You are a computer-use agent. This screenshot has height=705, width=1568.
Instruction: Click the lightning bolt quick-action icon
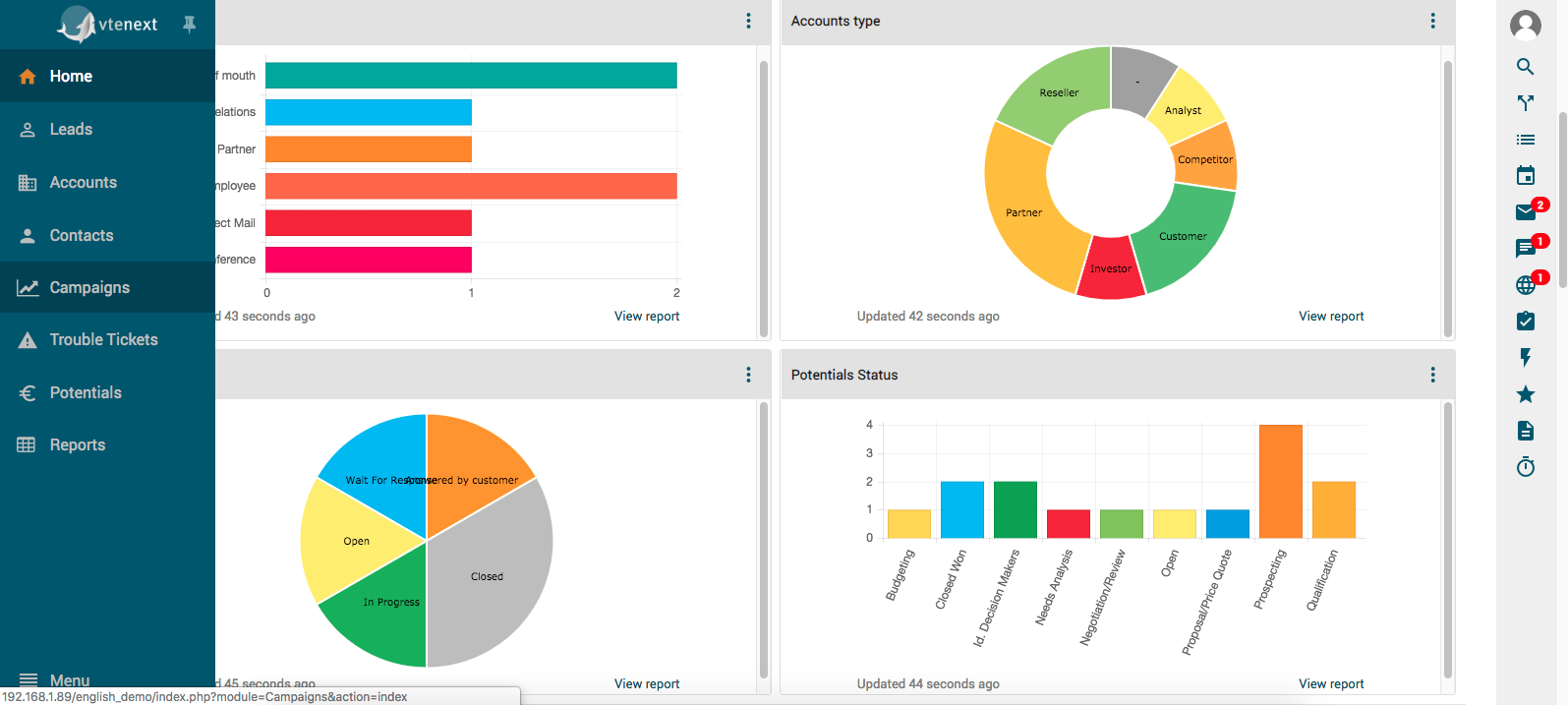click(1525, 358)
